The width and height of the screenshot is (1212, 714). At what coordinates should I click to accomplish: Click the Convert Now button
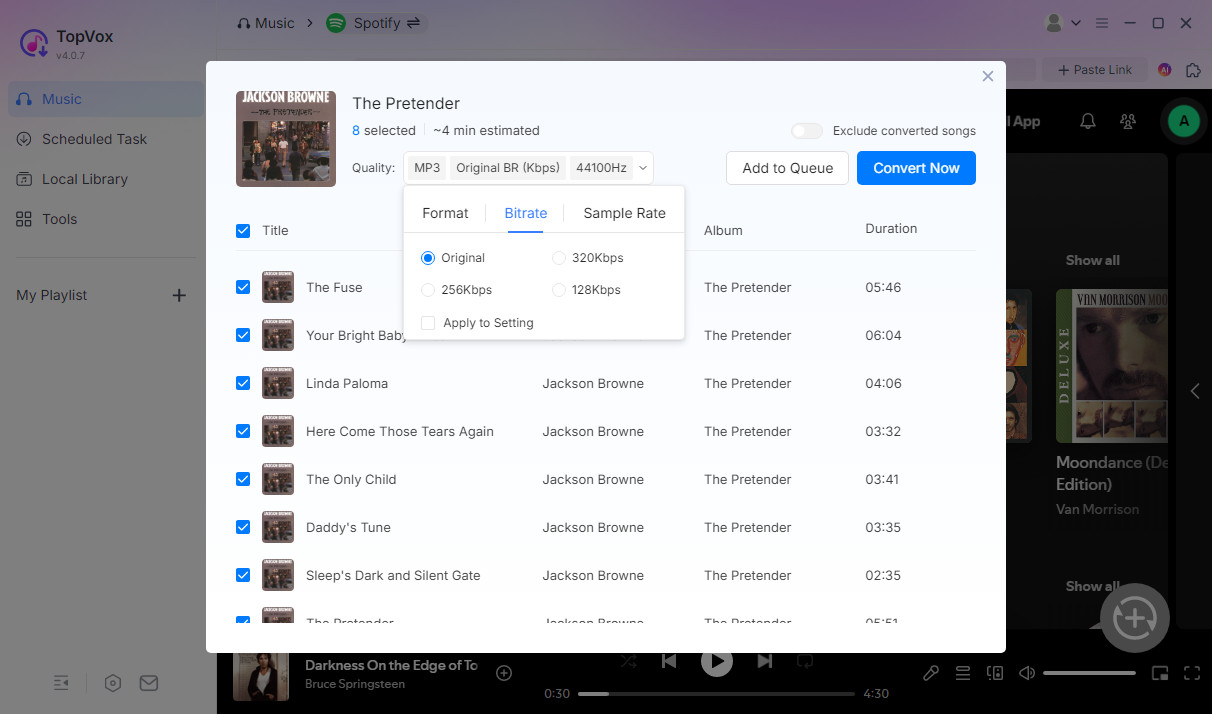click(x=915, y=168)
